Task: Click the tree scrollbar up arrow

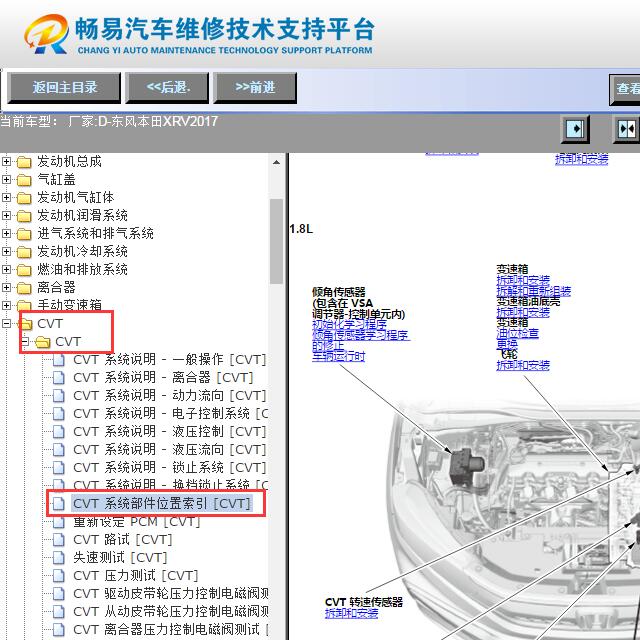Action: pos(276,162)
